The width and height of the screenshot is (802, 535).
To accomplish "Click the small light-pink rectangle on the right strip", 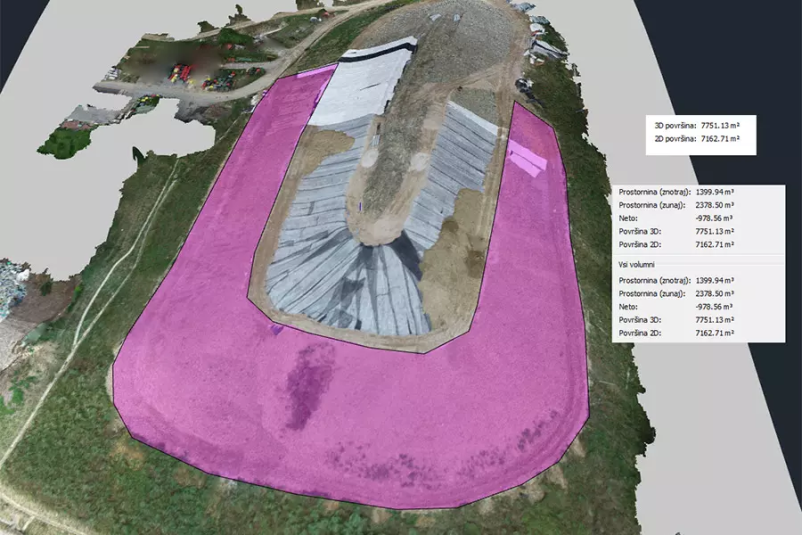I will point(527,157).
